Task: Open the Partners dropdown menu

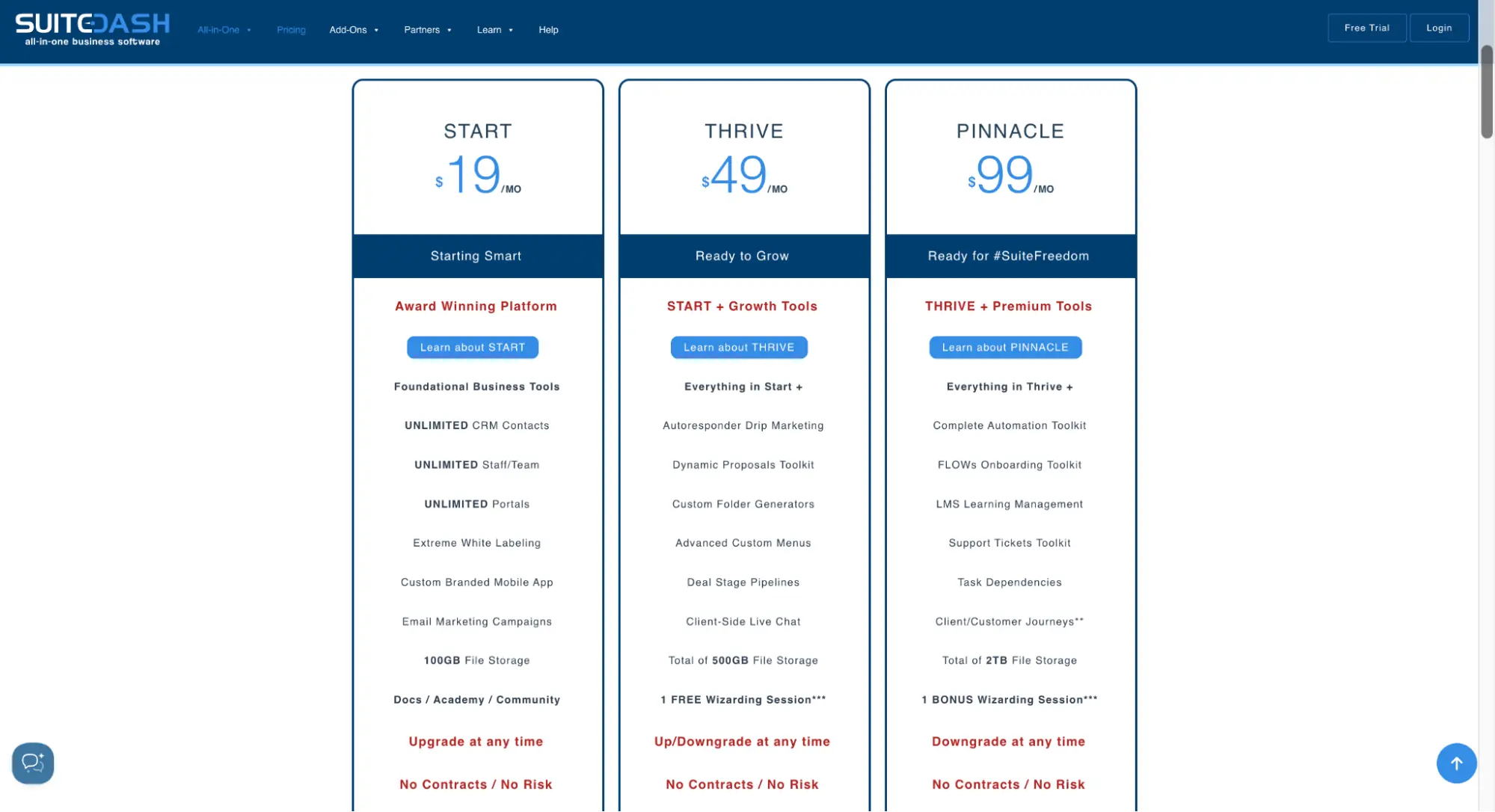Action: pyautogui.click(x=427, y=30)
